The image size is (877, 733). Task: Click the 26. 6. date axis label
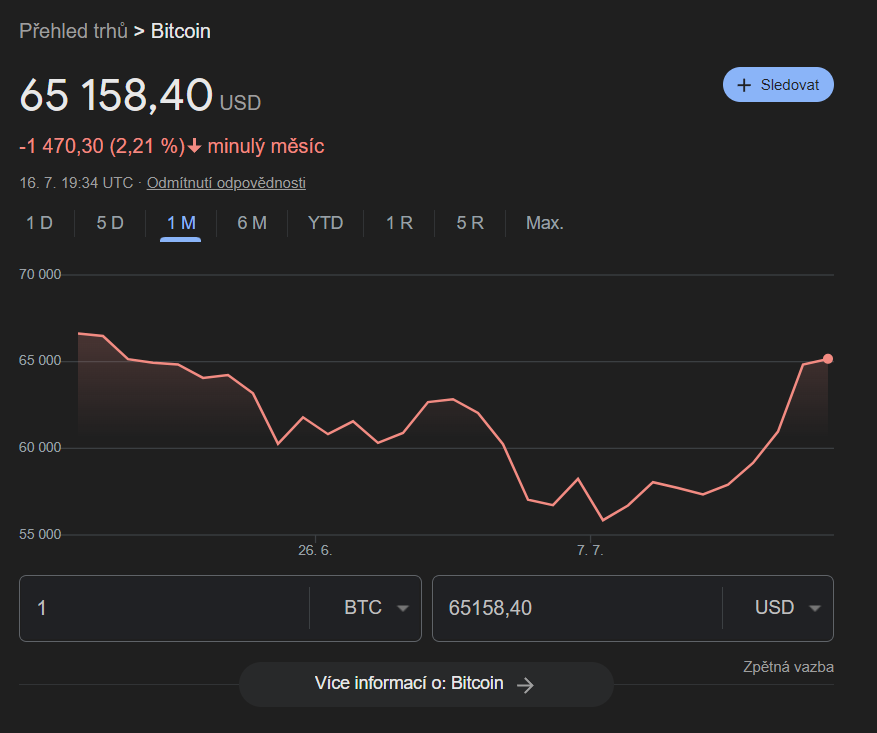click(x=315, y=551)
